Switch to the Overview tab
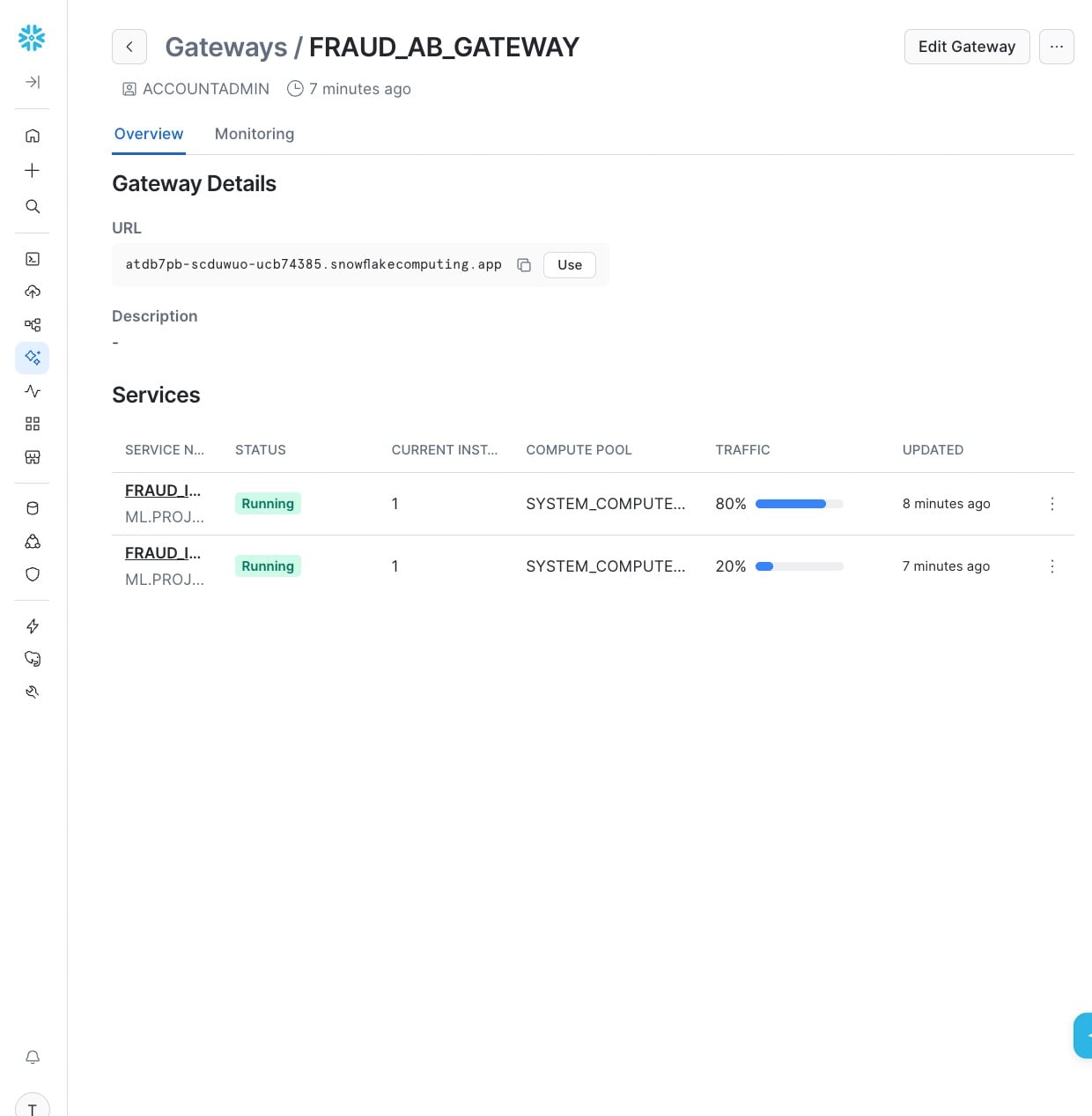This screenshot has height=1116, width=1092. (149, 134)
